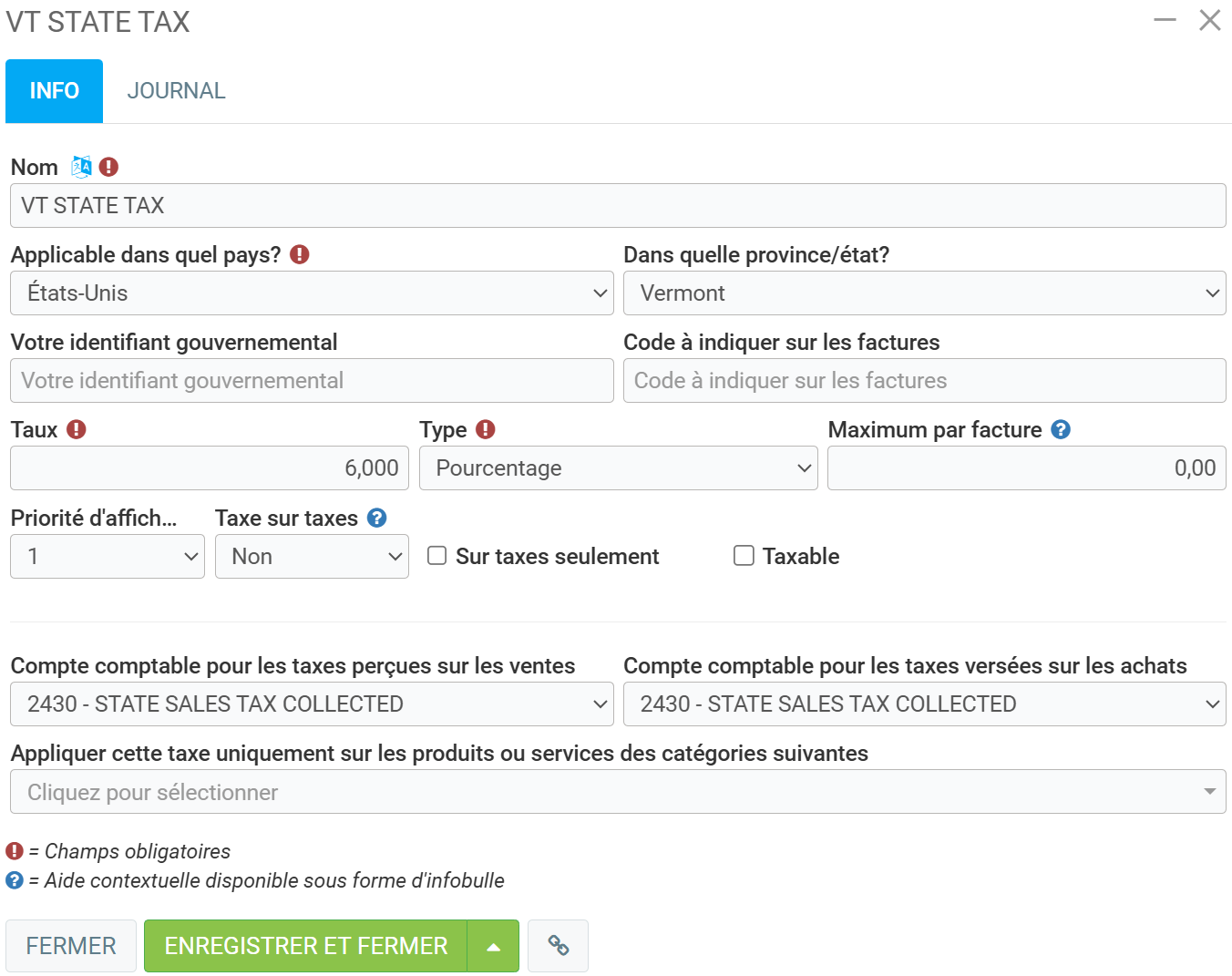Screen dimensions: 1232x976
Task: Open the Type dropdown set to Pourcentage
Action: point(618,468)
